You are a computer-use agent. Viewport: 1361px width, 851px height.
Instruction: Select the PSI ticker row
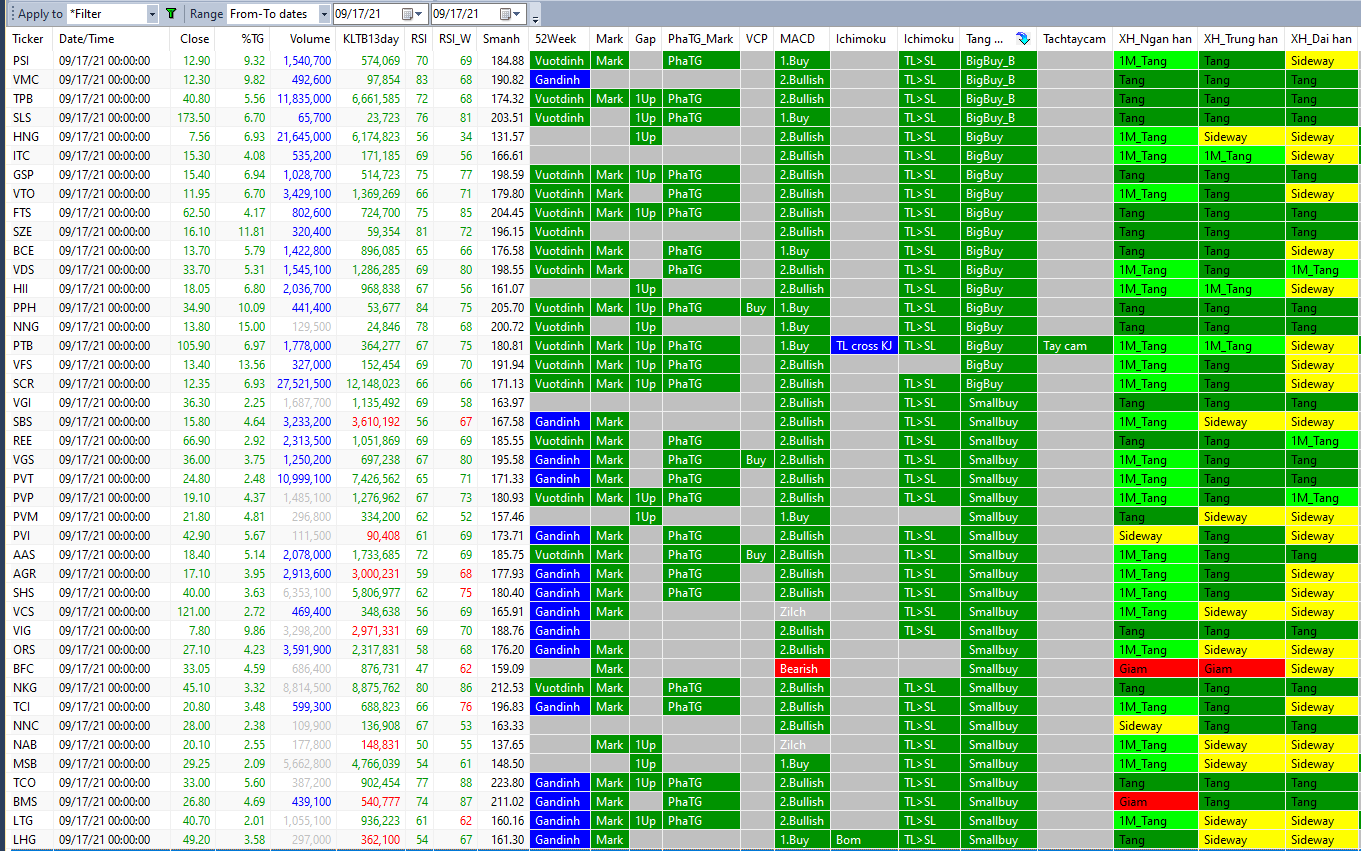pos(22,61)
